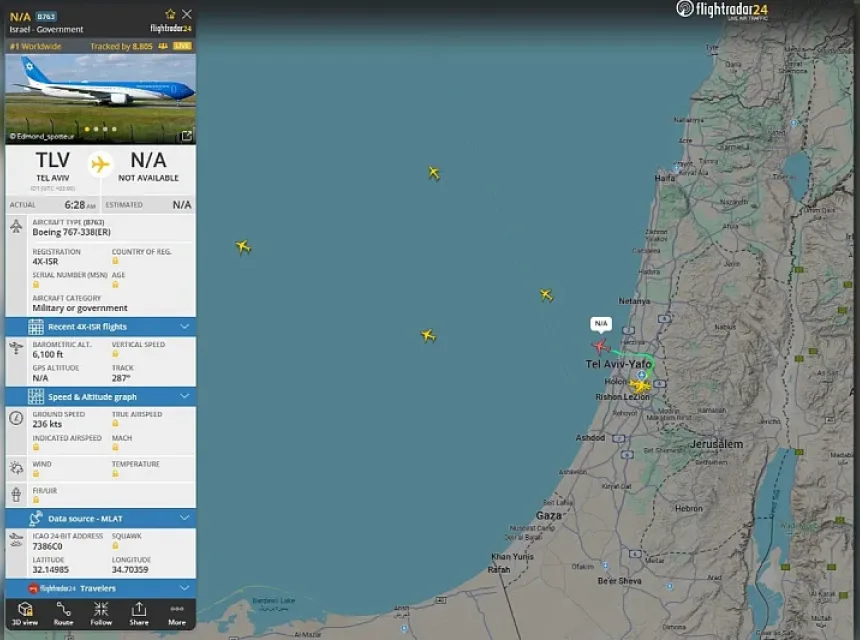Image resolution: width=860 pixels, height=640 pixels.
Task: Switch to the second photo dot
Action: click(x=96, y=129)
